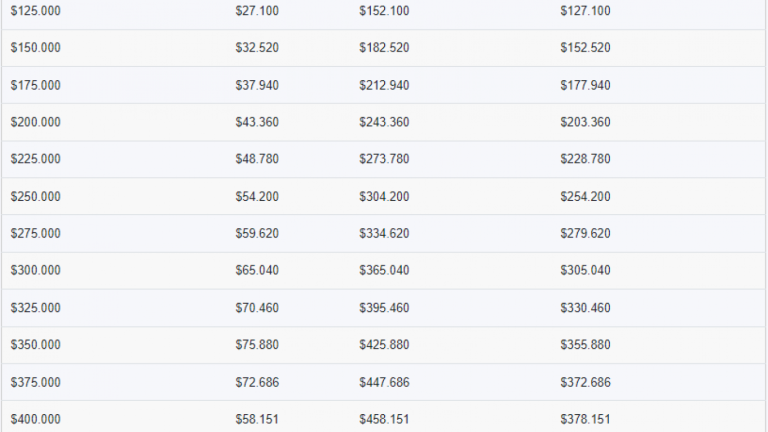The image size is (768, 432).
Task: Select the $177.940 cell
Action: [x=585, y=85]
